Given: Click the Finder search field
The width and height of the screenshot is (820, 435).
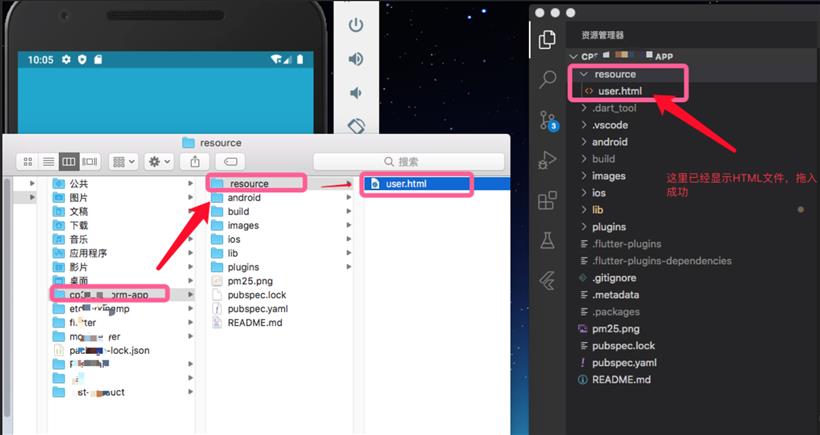Looking at the screenshot, I should click(x=408, y=162).
